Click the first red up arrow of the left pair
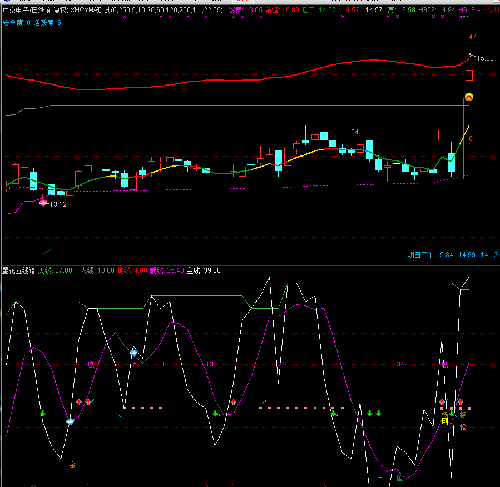The height and width of the screenshot is (487, 500). (x=79, y=402)
